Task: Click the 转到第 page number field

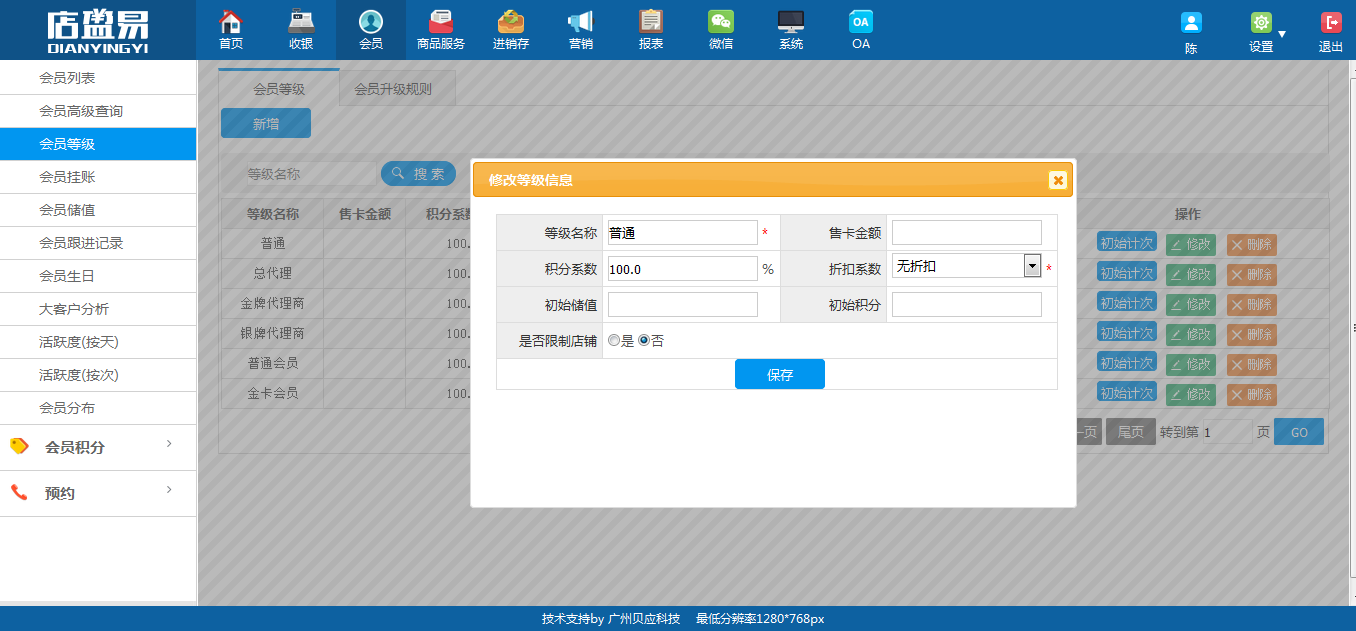Action: (x=1226, y=432)
